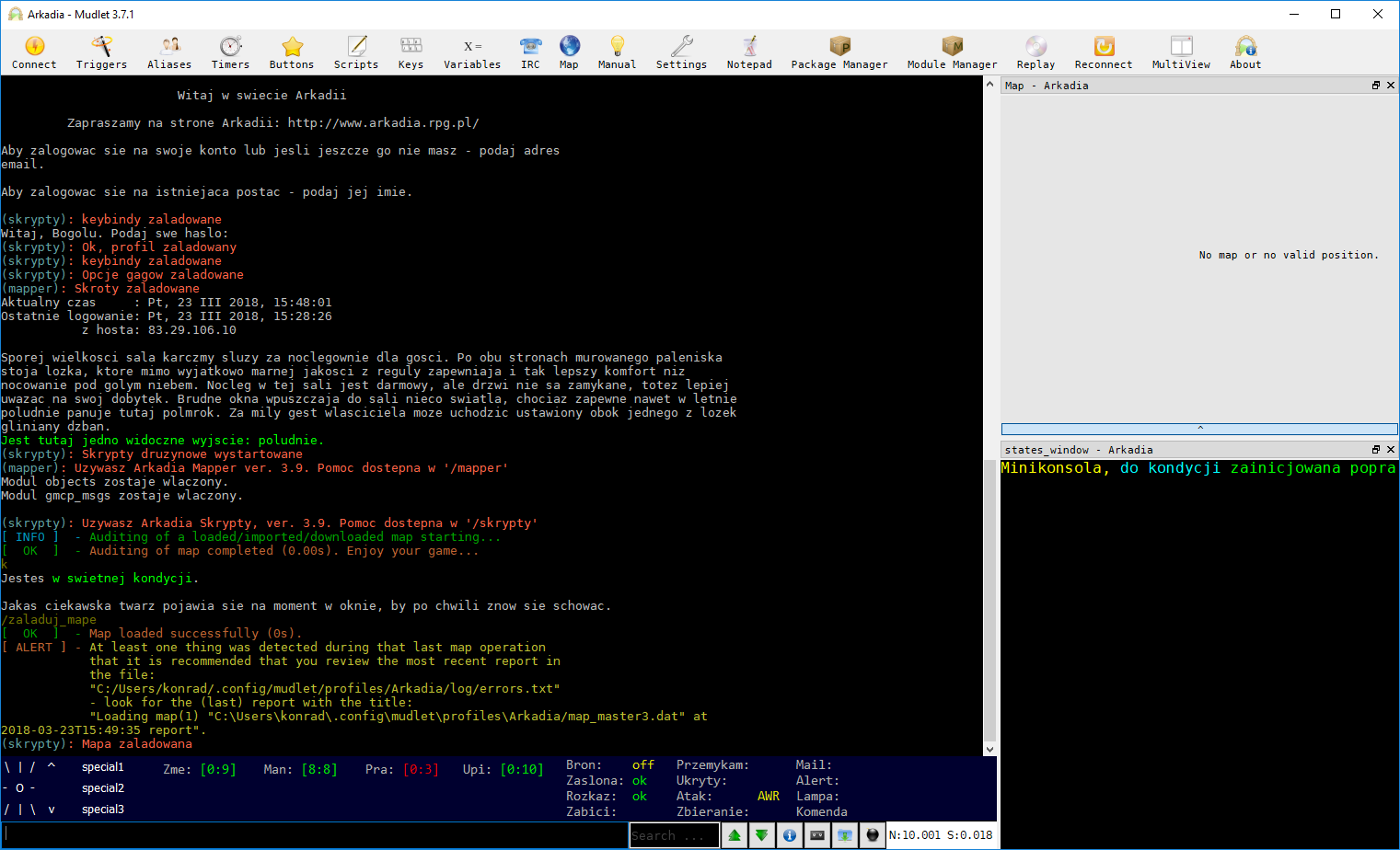This screenshot has height=850, width=1400.
Task: Open the Triggers editor
Action: pyautogui.click(x=101, y=52)
